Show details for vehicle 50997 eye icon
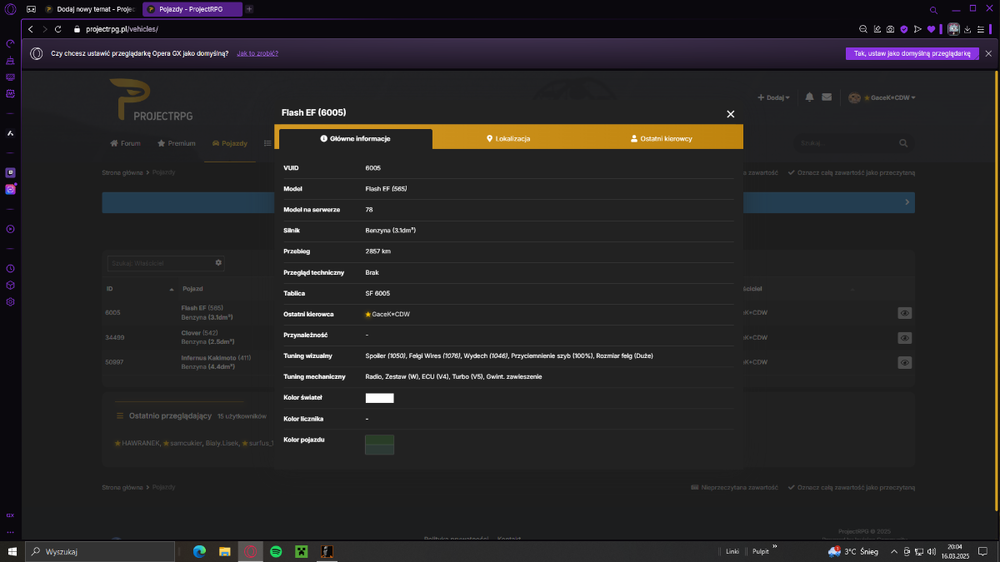The image size is (1000, 562). tap(904, 362)
